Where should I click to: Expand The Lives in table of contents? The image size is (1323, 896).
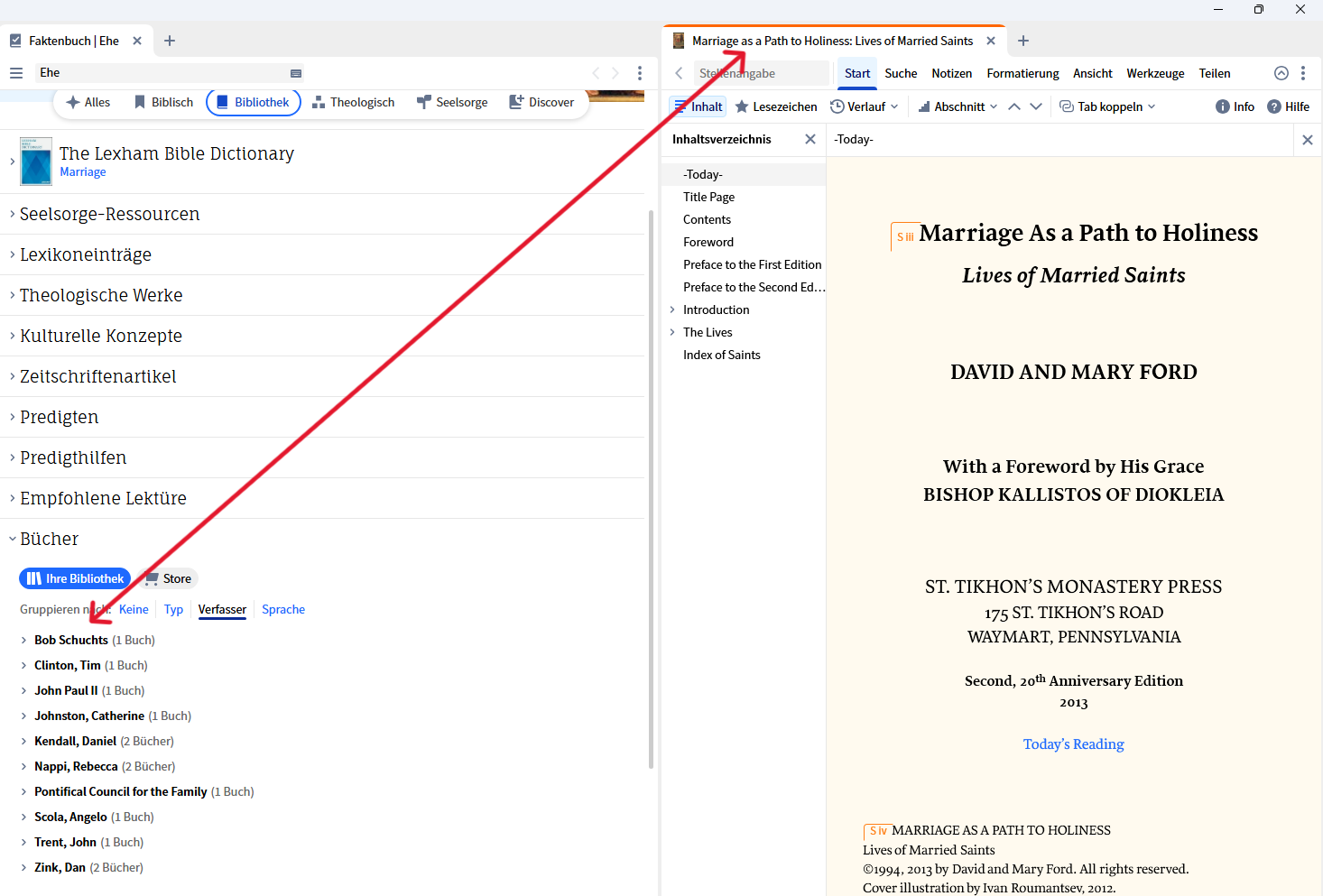672,332
